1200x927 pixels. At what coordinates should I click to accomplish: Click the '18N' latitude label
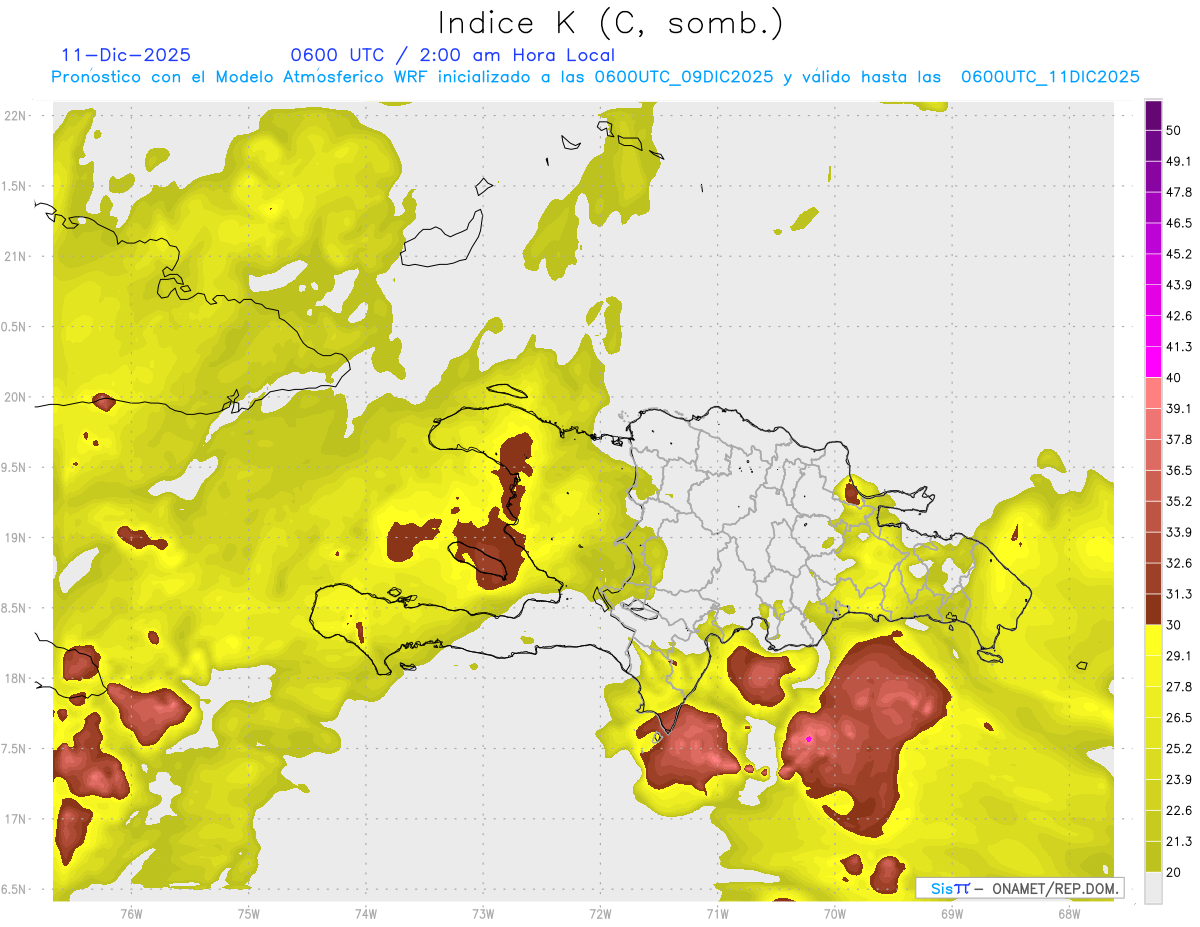pos(15,678)
